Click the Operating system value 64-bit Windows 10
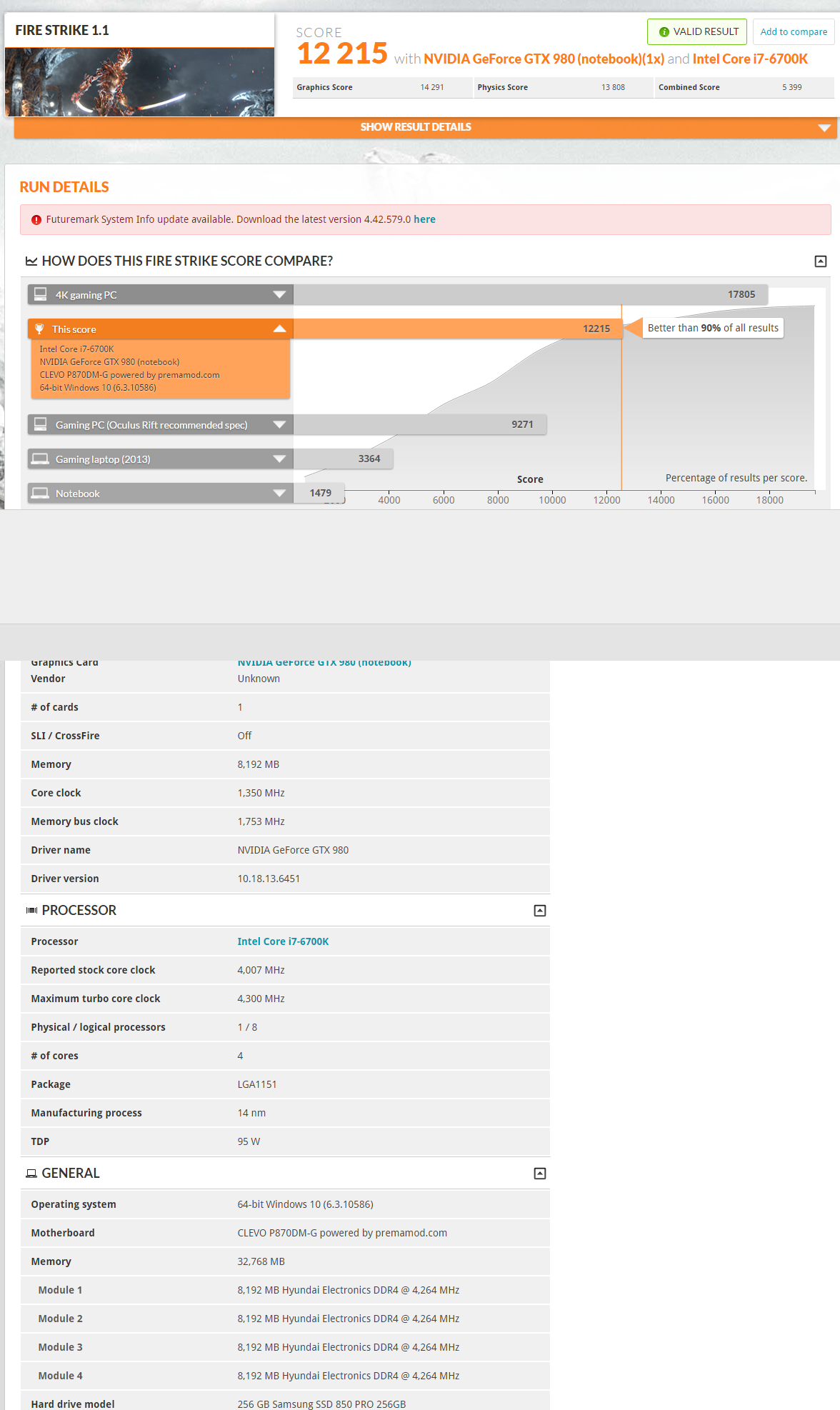 (305, 1204)
